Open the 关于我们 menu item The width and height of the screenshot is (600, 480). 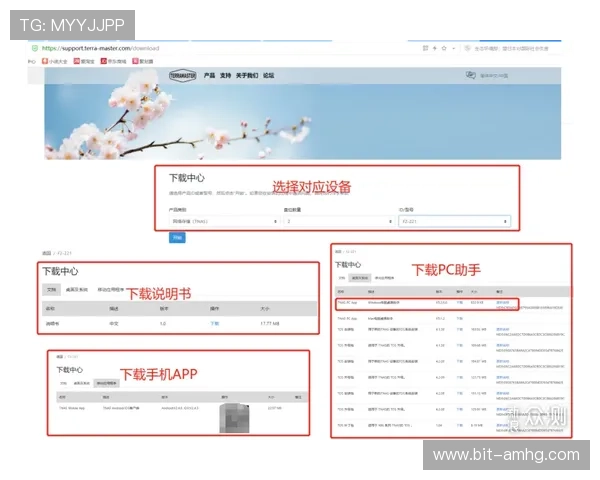tap(247, 75)
